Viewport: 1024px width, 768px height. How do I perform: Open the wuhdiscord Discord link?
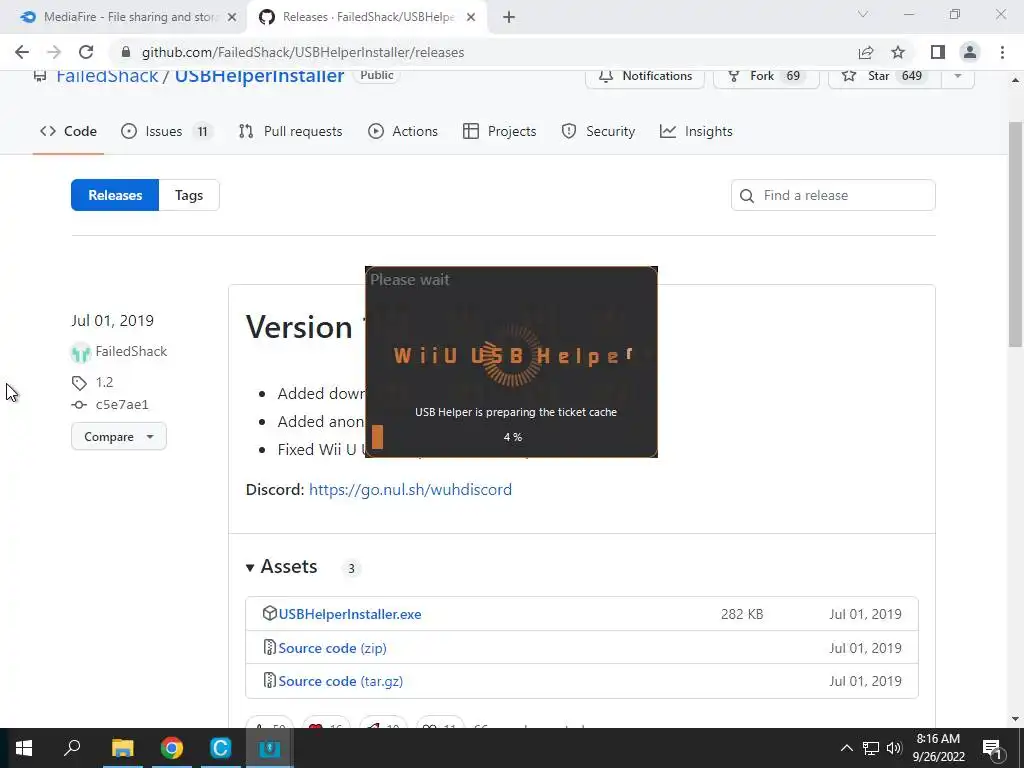pyautogui.click(x=410, y=490)
